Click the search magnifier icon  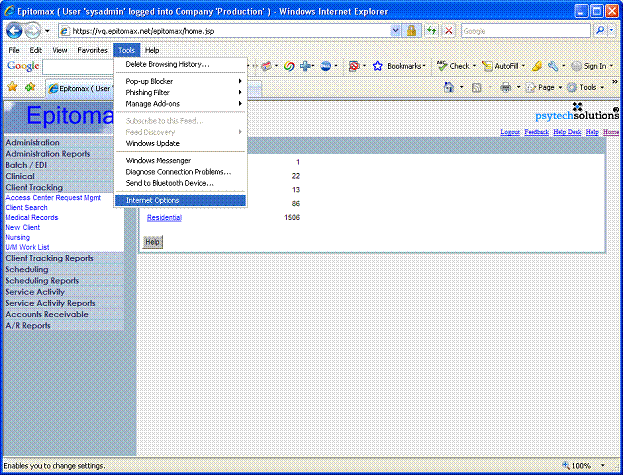point(598,31)
